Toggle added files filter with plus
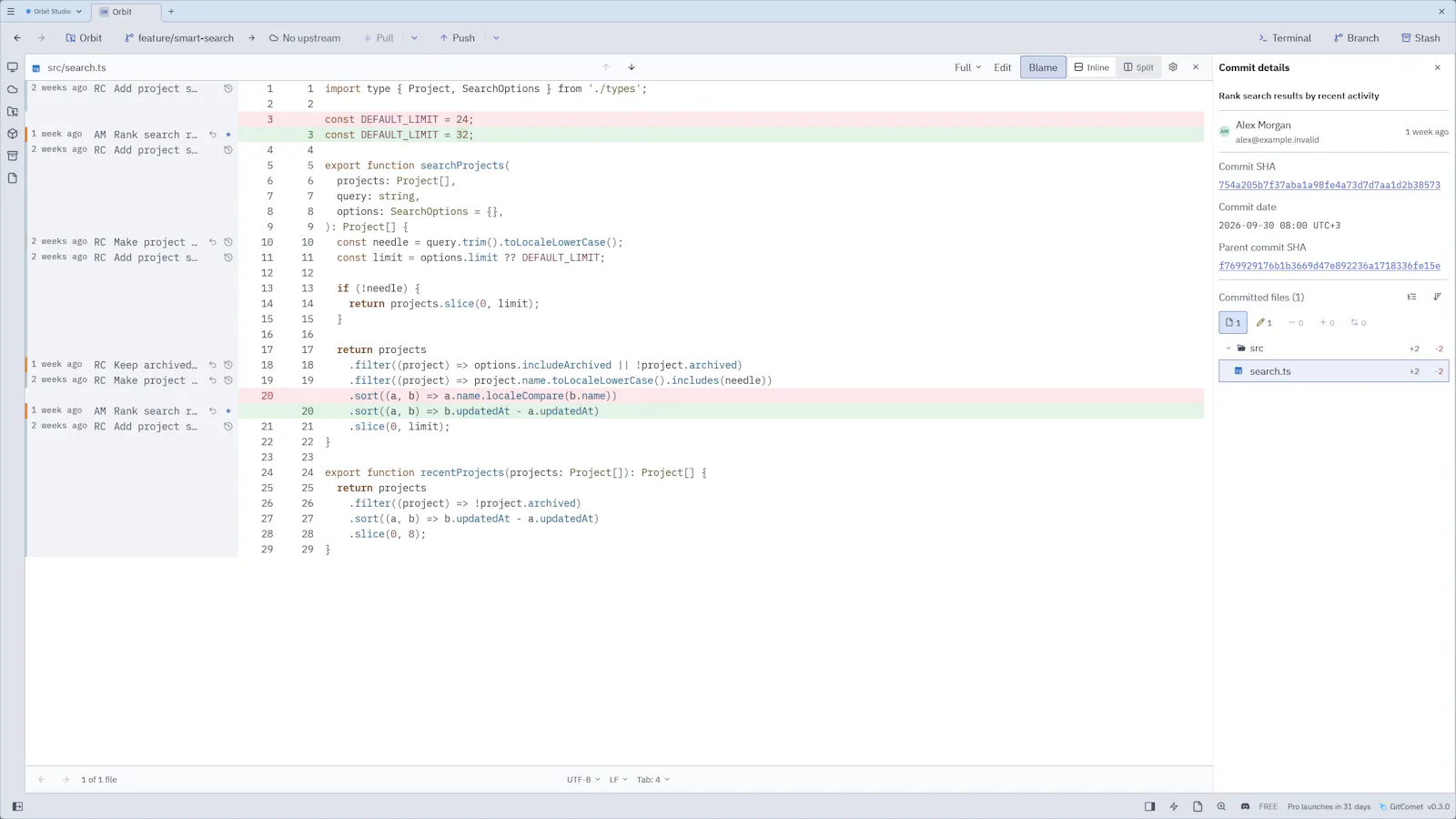This screenshot has width=1456, height=819. coord(1328,323)
